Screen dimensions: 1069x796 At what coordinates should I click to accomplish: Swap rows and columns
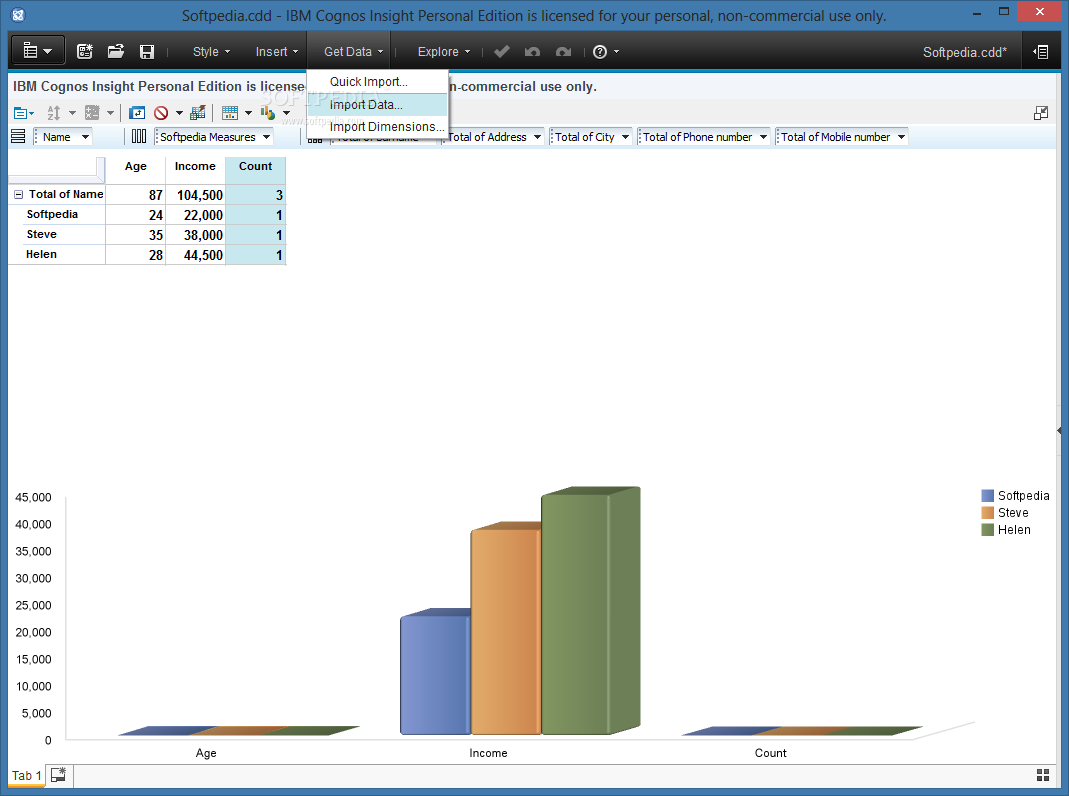(137, 113)
